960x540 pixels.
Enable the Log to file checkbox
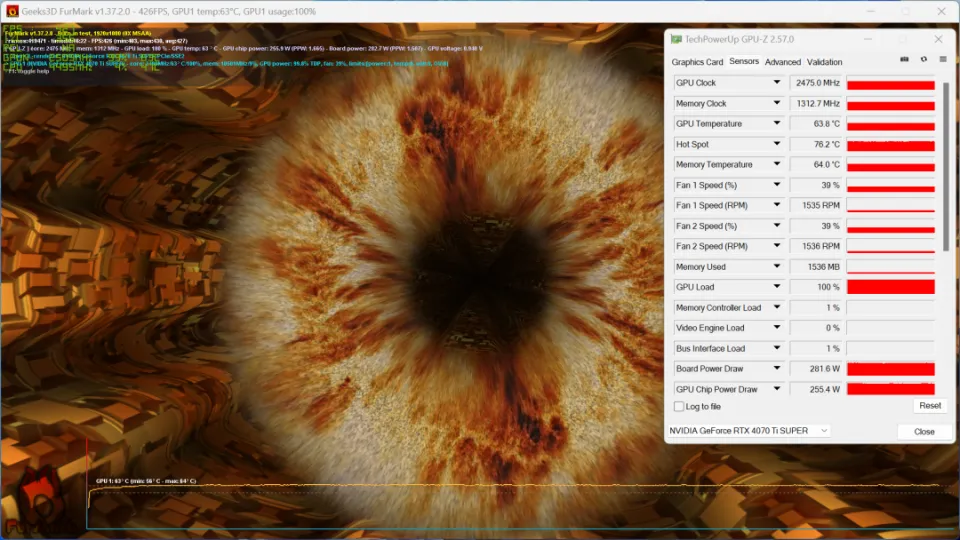pos(678,407)
